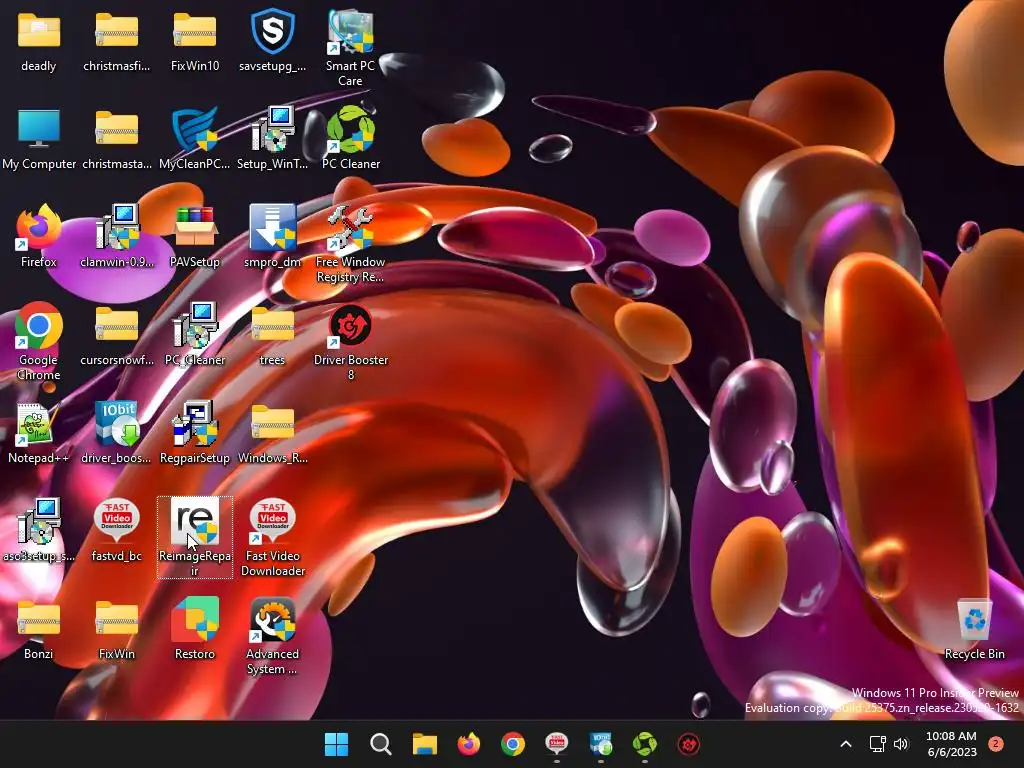
Task: Launch Firefox from the taskbar
Action: tap(469, 744)
